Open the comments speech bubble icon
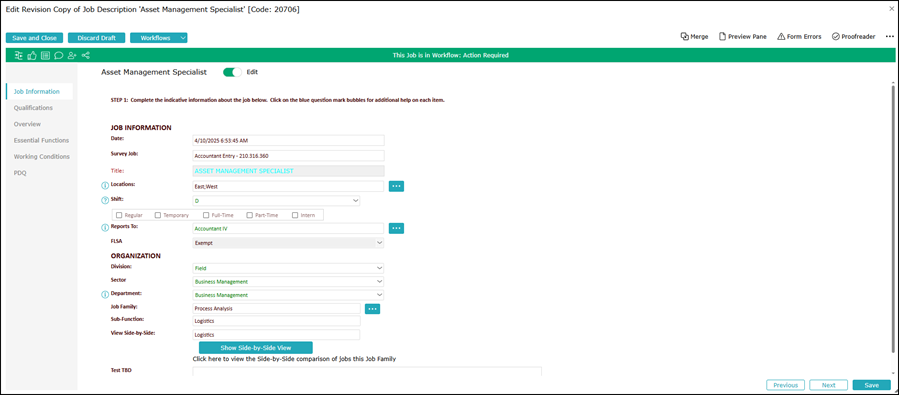The image size is (899, 395). point(58,56)
